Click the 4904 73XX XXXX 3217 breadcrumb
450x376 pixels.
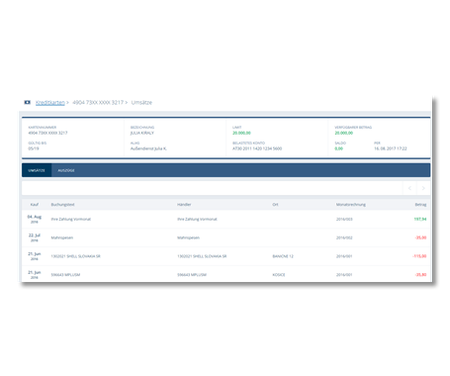pyautogui.click(x=98, y=102)
